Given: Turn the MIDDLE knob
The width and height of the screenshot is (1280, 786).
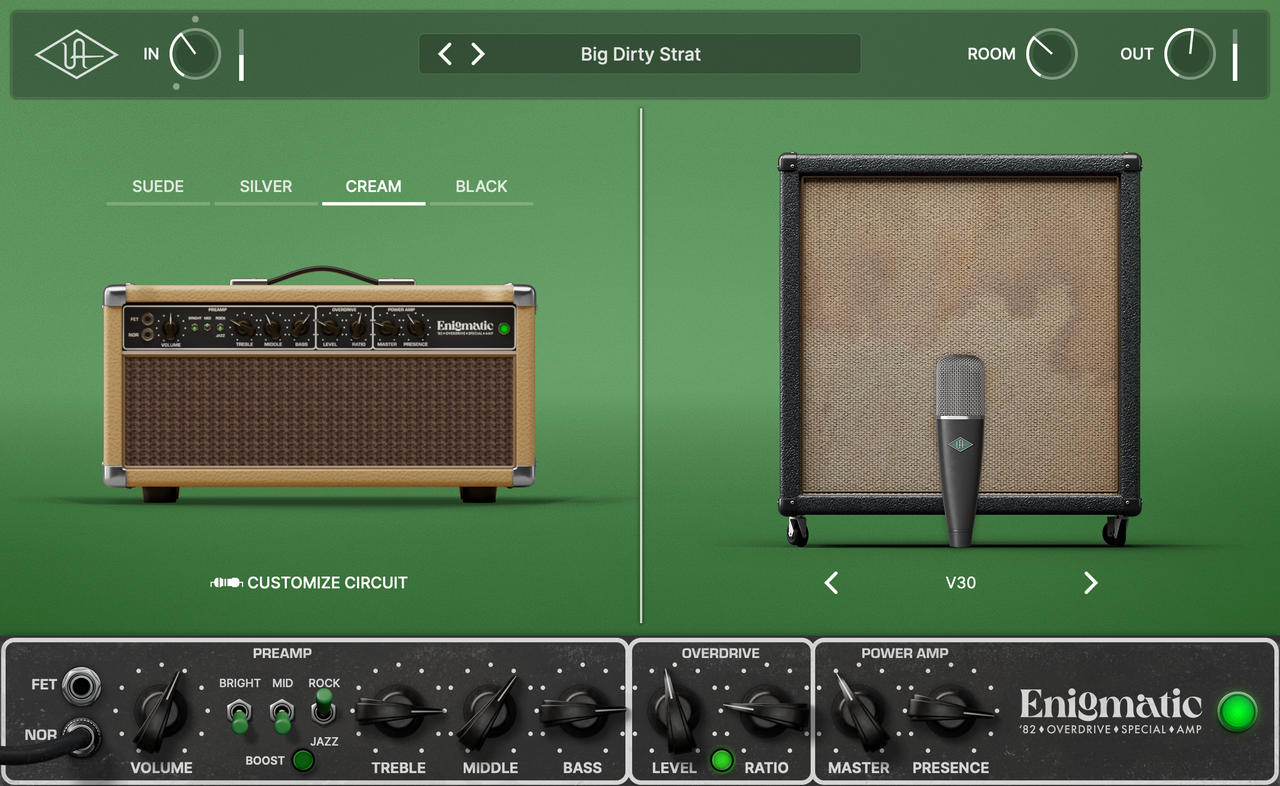Looking at the screenshot, I should 490,712.
